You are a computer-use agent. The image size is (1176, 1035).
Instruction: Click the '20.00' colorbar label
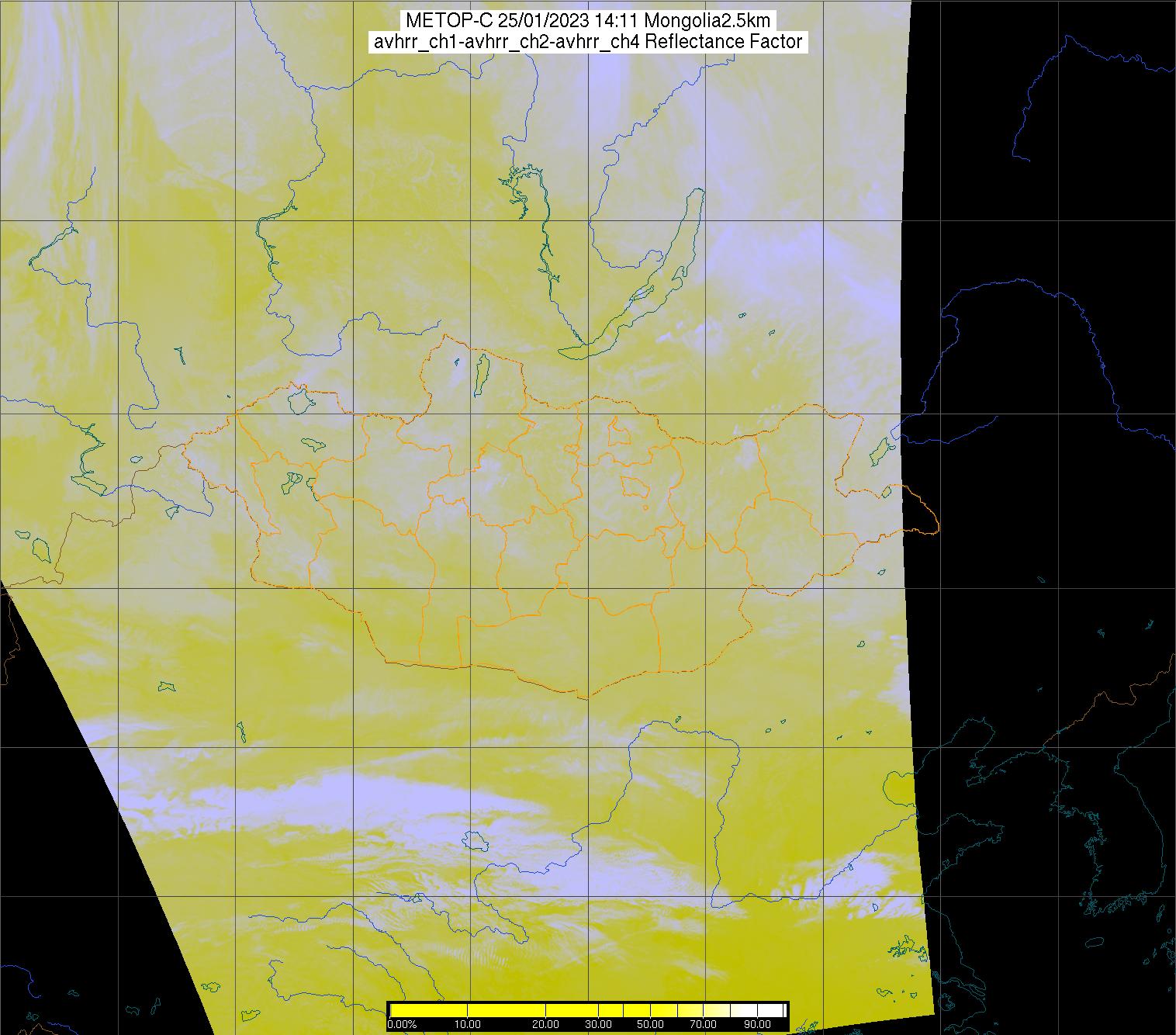(x=546, y=1024)
